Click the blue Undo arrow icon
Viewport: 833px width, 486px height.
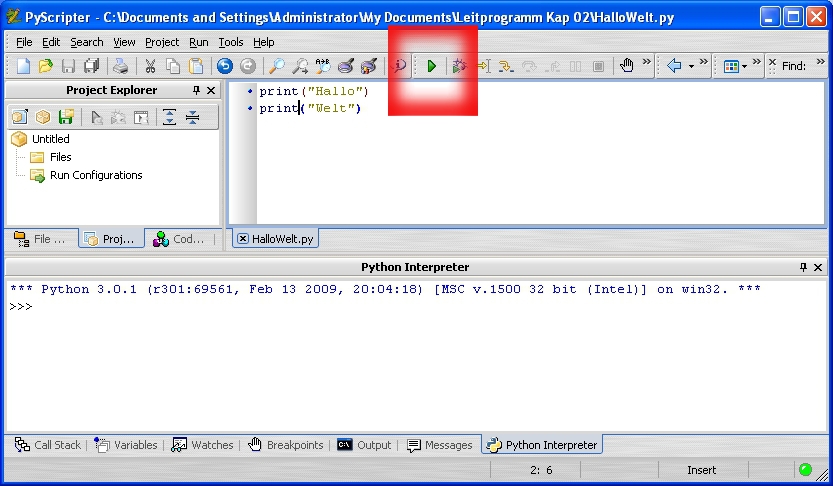pos(224,66)
